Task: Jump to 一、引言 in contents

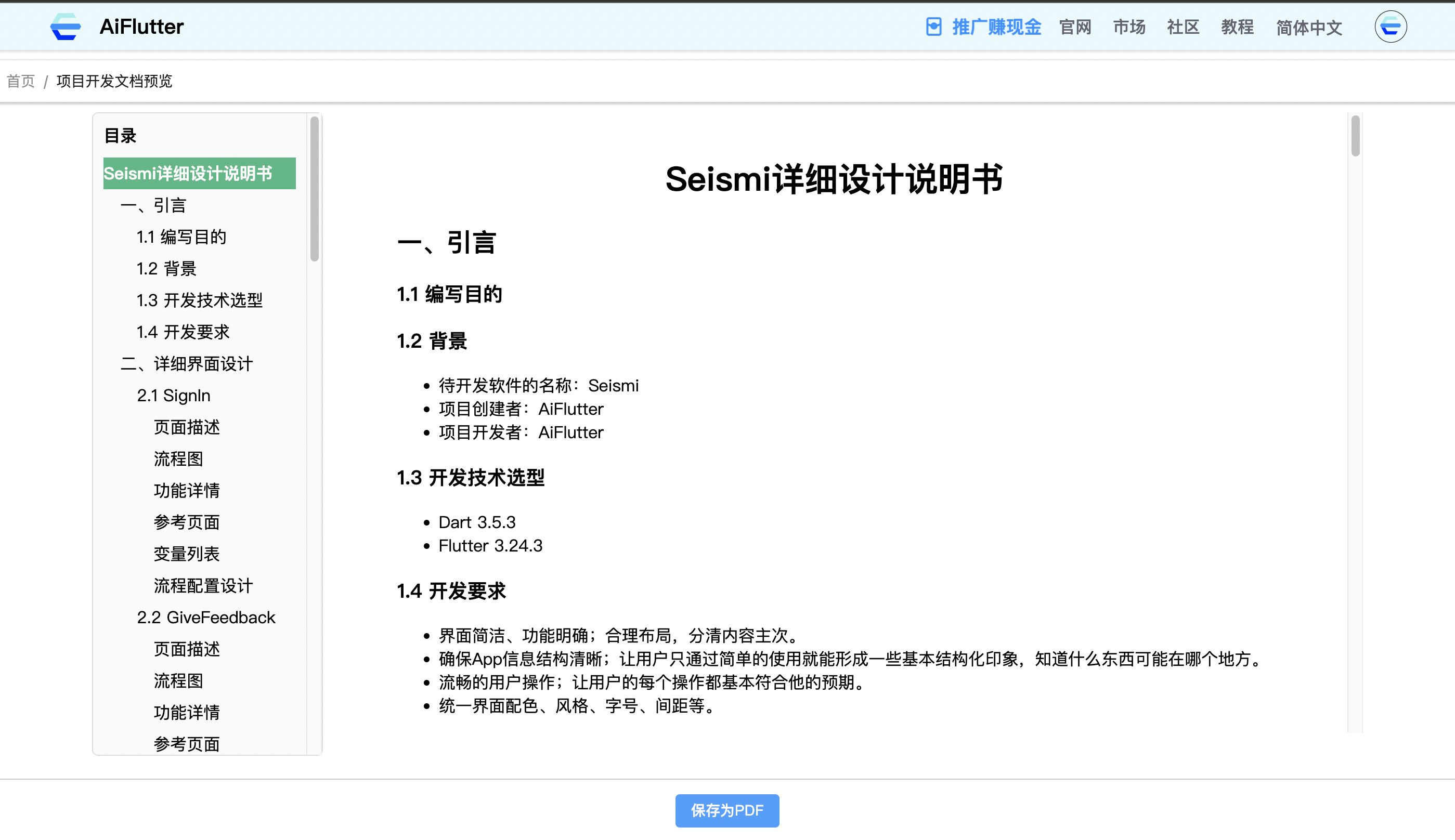Action: tap(153, 205)
